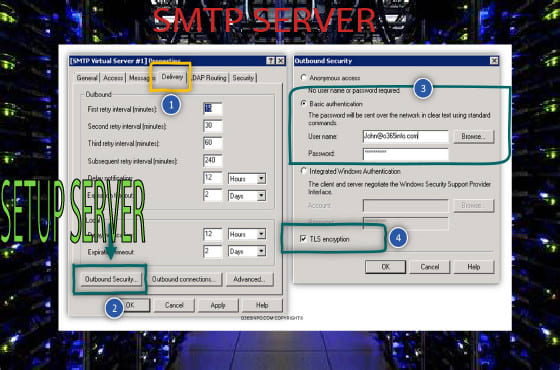Screen dimensions: 560x370
Task: Click the Outbound connections button
Action: pyautogui.click(x=184, y=279)
